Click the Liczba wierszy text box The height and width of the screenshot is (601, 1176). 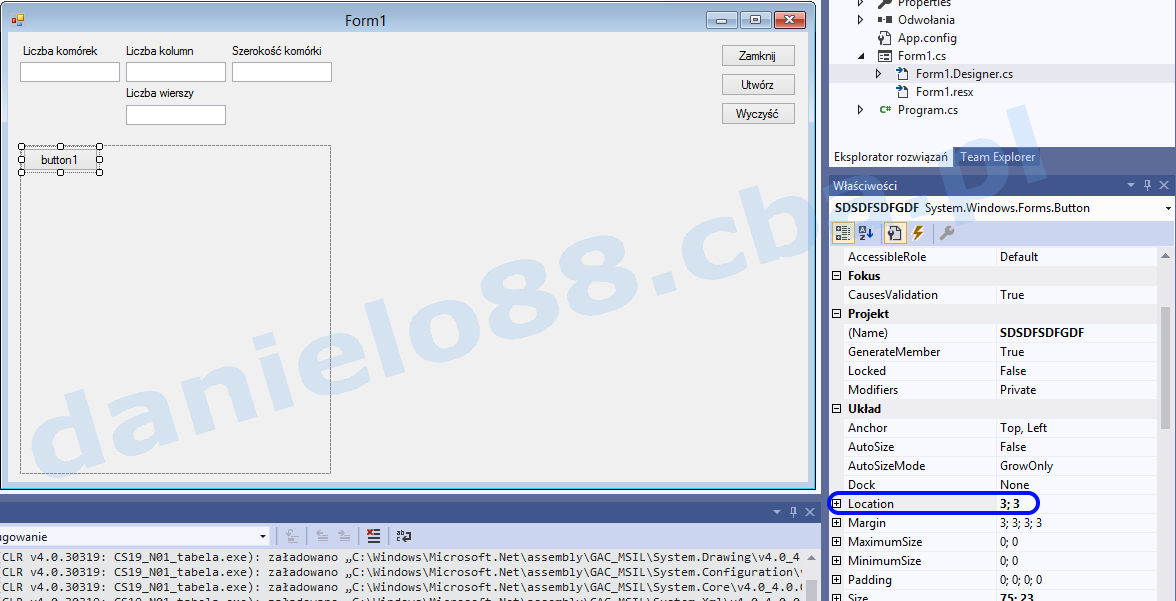[x=175, y=115]
